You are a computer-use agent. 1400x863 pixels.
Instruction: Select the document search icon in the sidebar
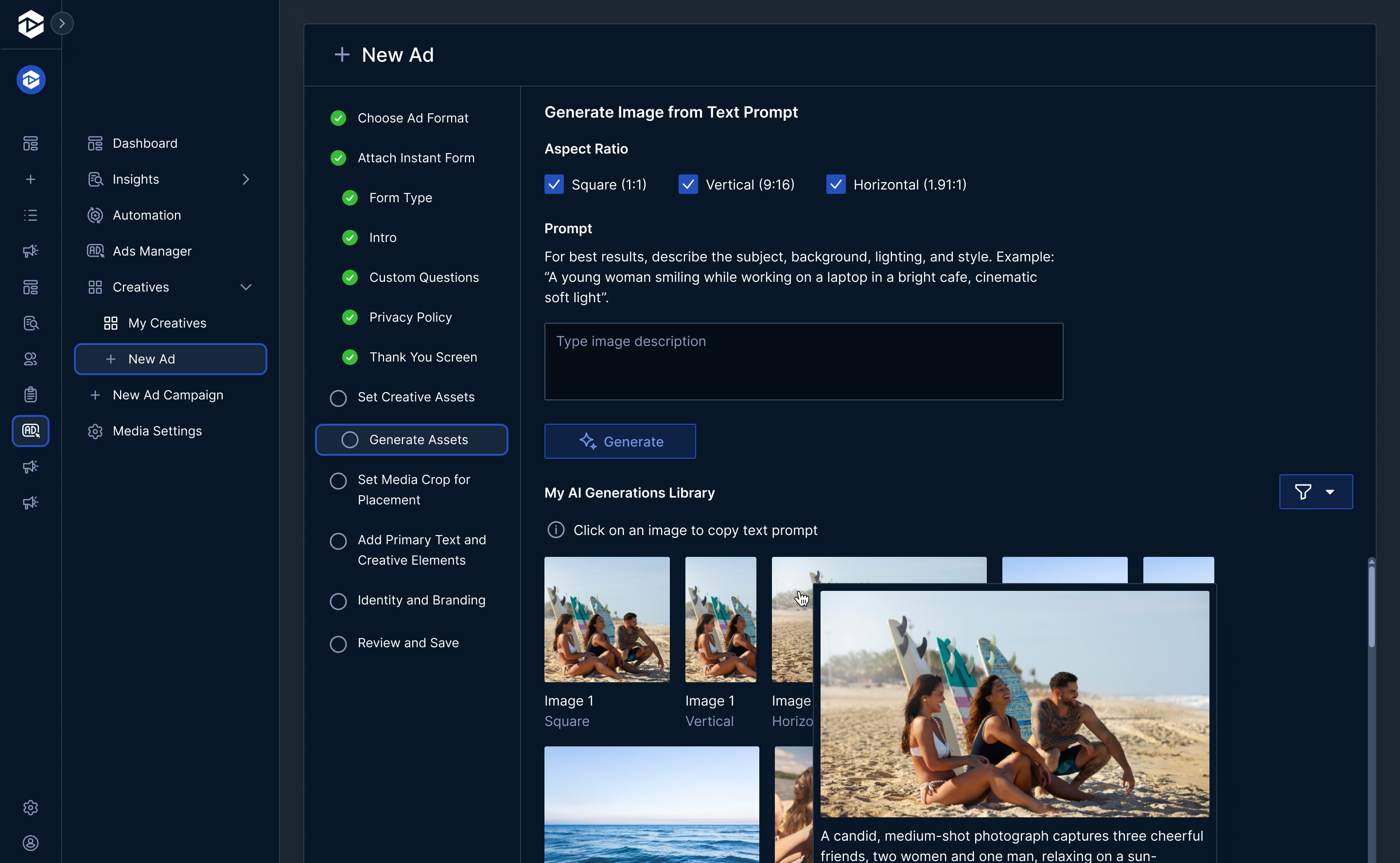tap(30, 323)
